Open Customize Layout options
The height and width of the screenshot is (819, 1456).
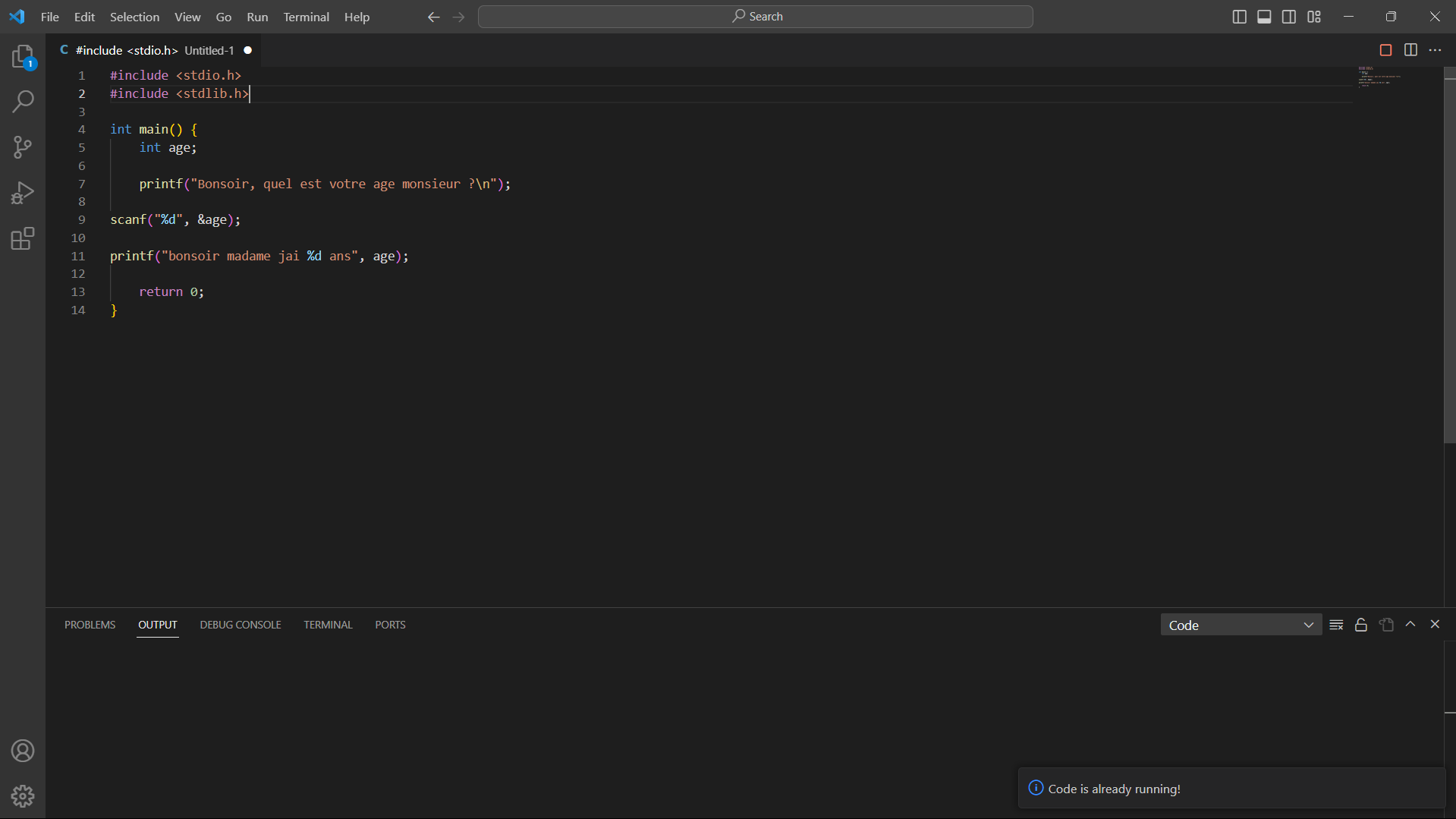(1314, 16)
